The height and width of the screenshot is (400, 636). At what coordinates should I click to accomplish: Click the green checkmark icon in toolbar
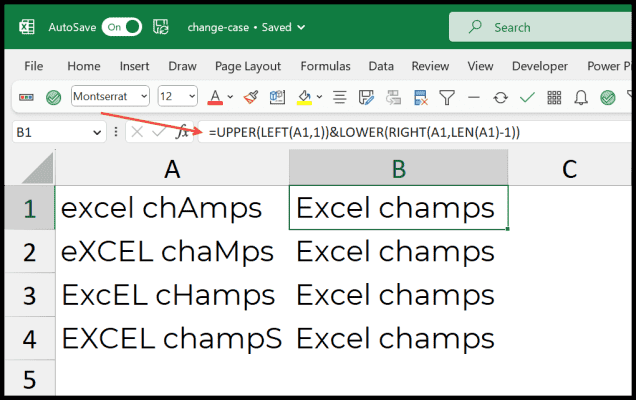(x=527, y=97)
